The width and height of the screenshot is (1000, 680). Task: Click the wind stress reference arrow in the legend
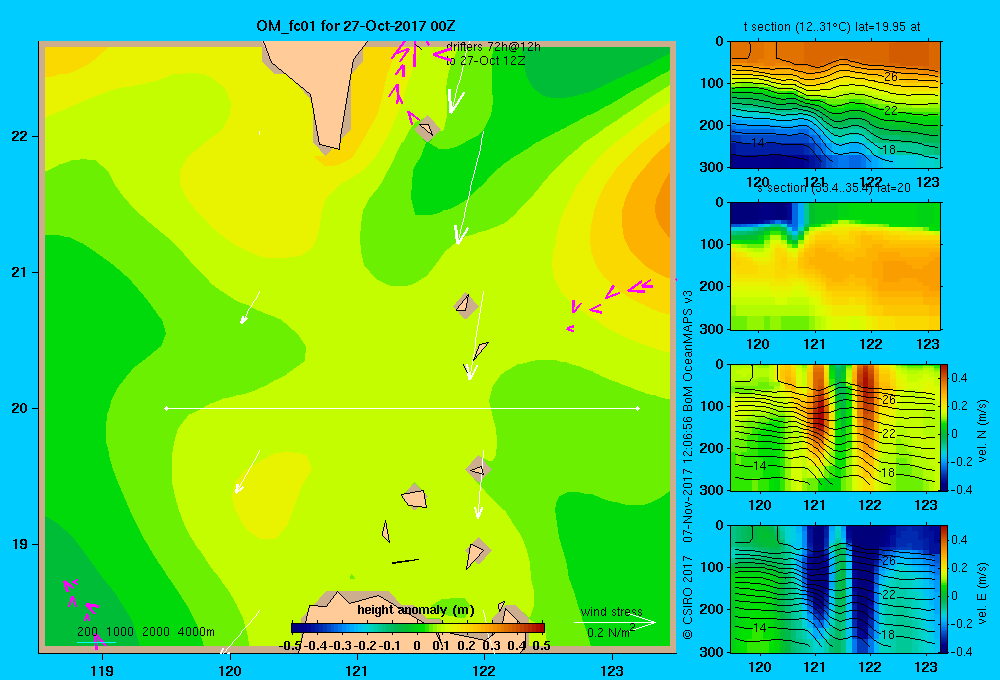click(614, 622)
